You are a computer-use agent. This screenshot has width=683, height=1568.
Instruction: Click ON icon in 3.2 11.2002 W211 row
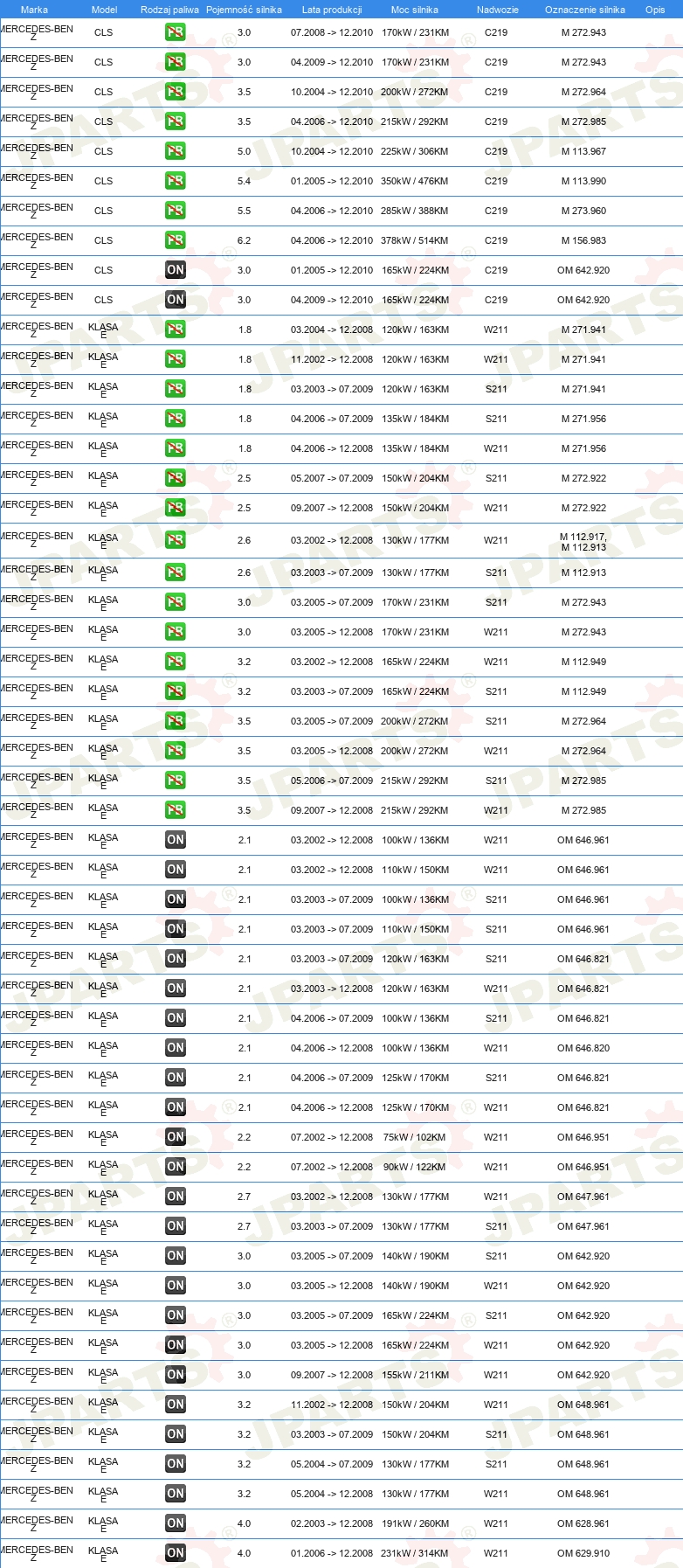175,1405
